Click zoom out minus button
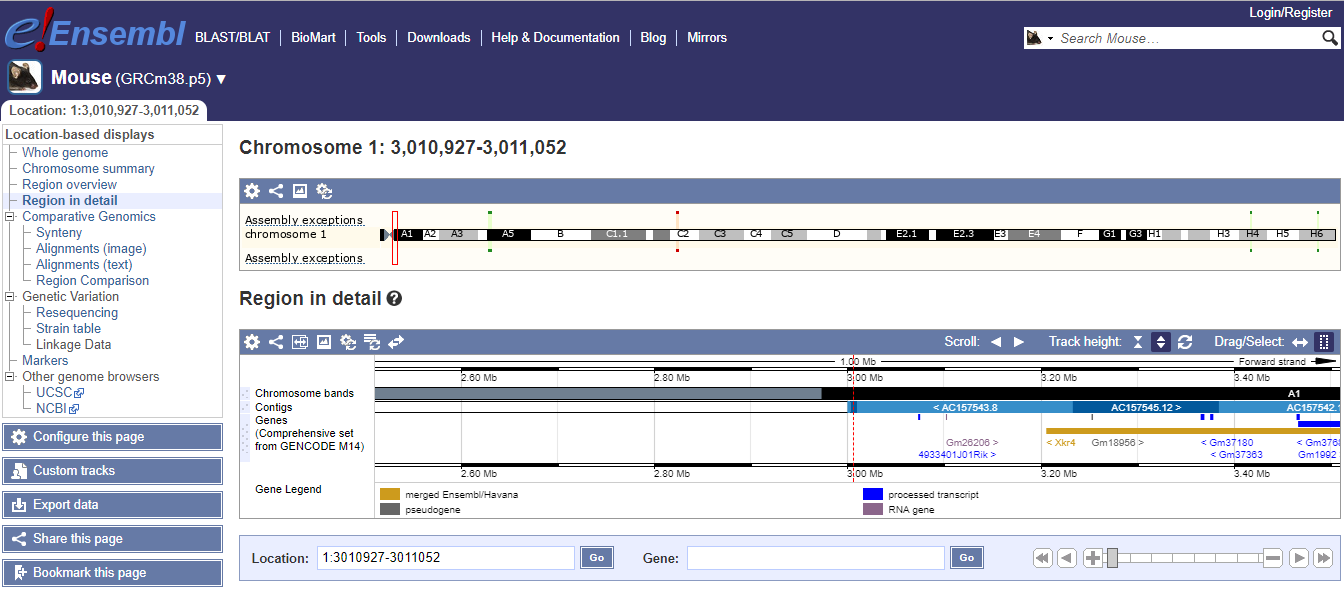The image size is (1344, 594). click(x=1272, y=558)
